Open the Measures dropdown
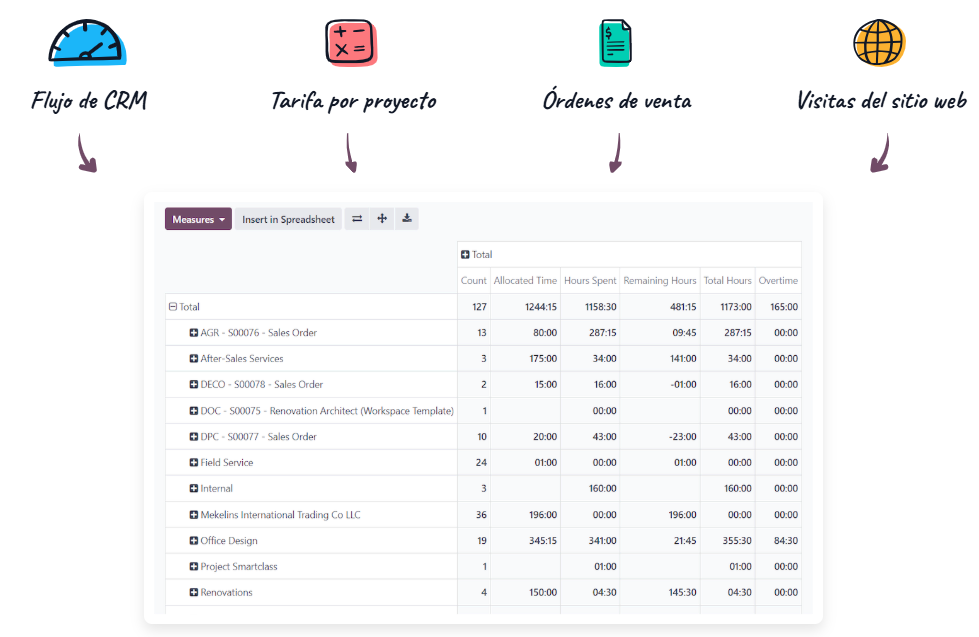 click(x=198, y=219)
